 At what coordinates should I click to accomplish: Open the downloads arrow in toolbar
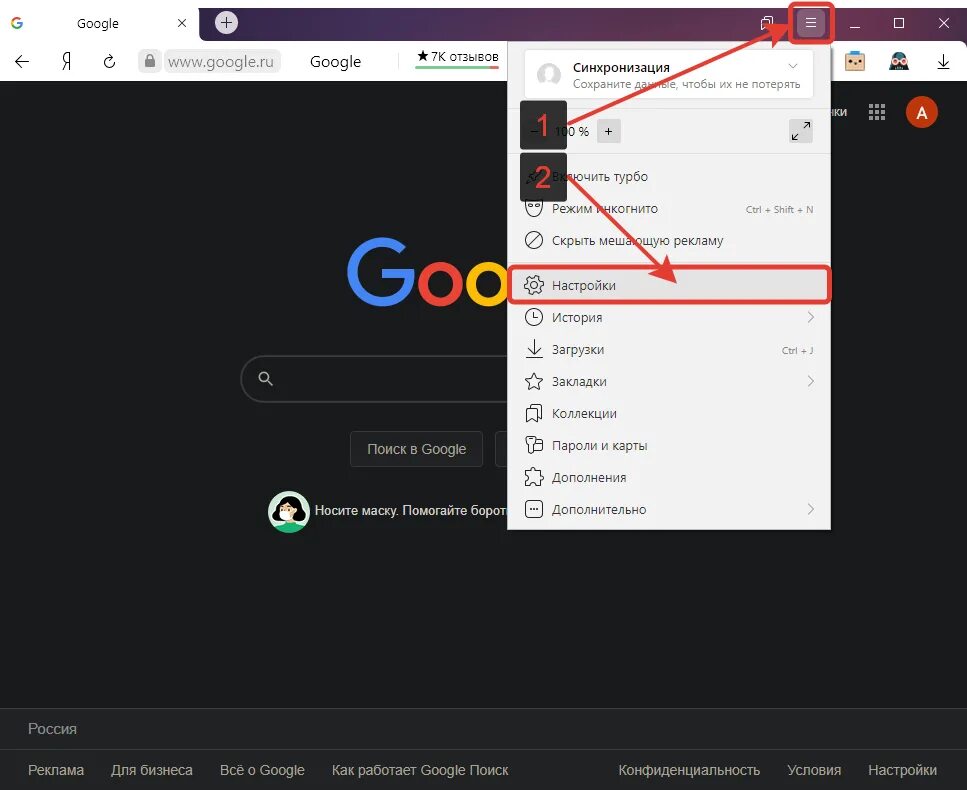(x=943, y=62)
